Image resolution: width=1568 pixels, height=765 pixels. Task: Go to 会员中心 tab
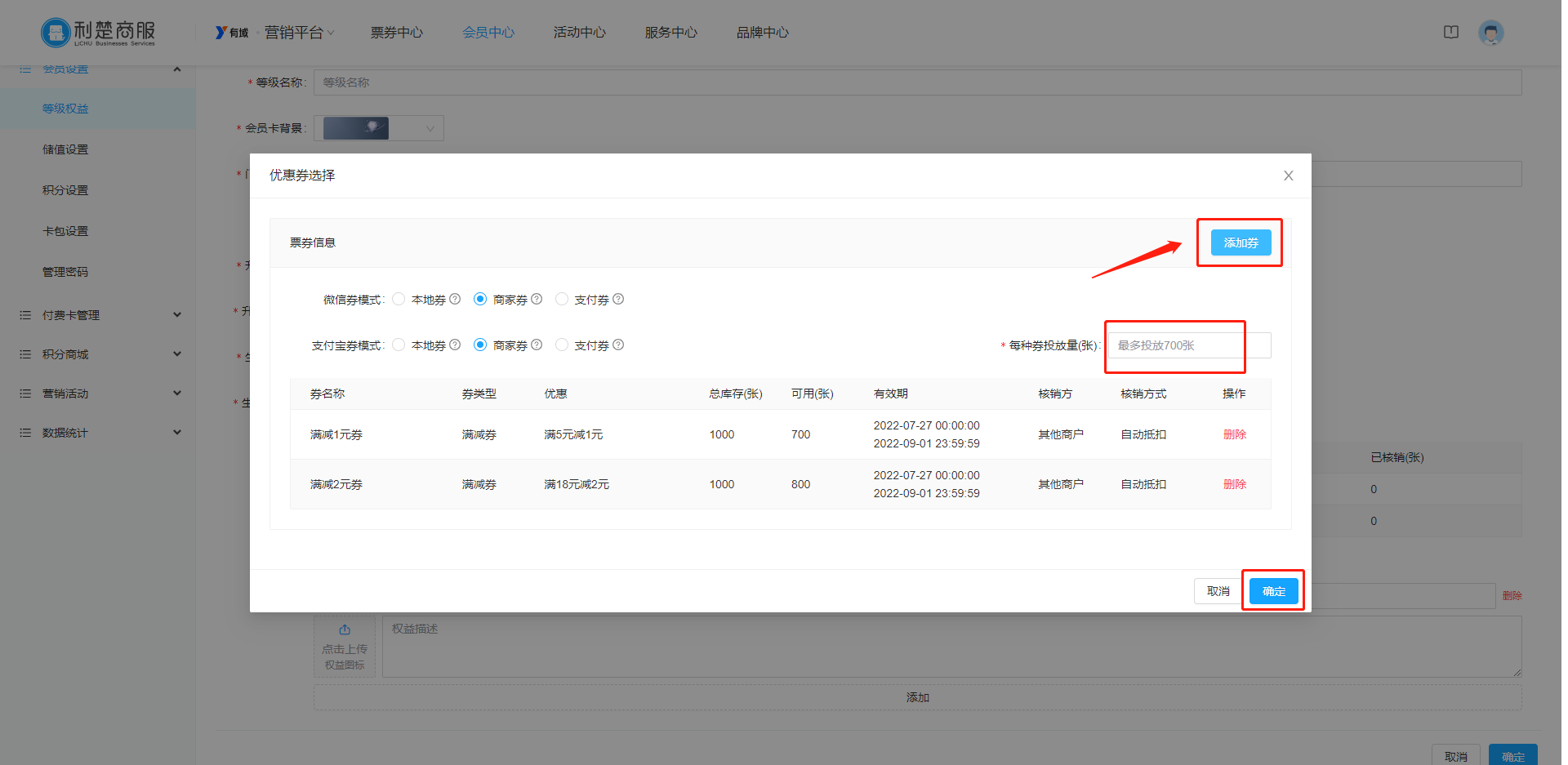[x=488, y=33]
